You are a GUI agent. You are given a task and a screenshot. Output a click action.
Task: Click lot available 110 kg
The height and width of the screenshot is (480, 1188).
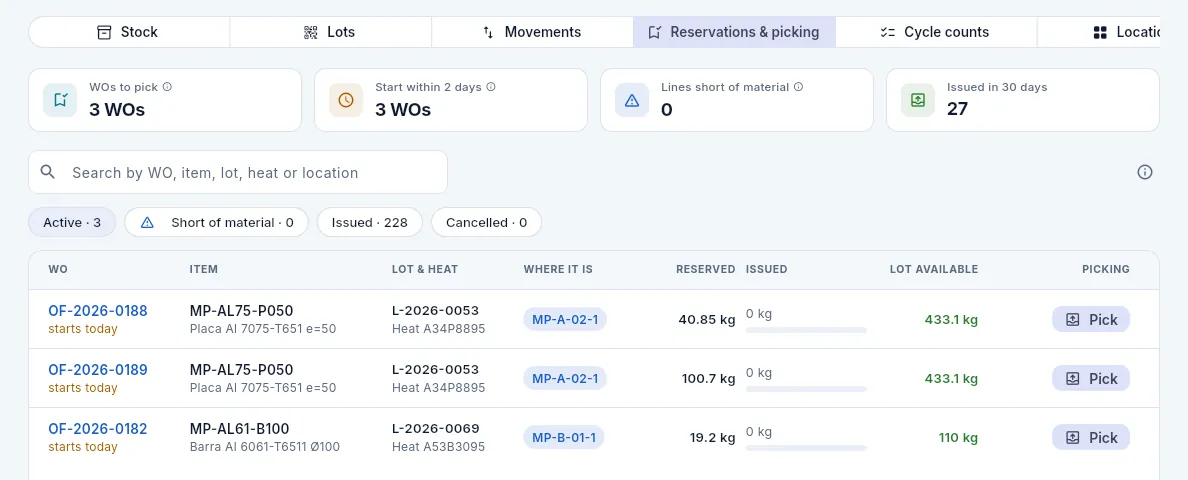pos(958,438)
